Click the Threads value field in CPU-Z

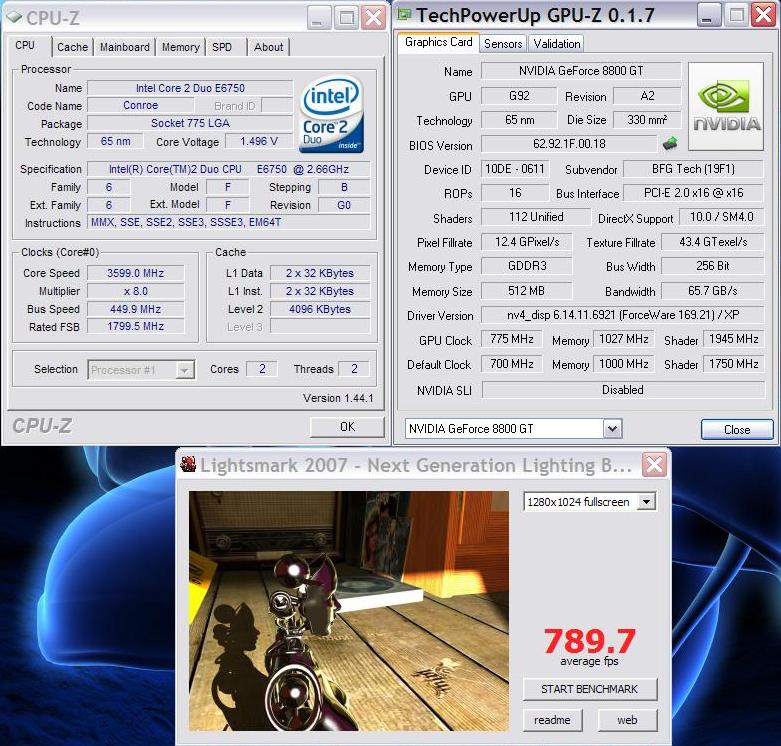[354, 369]
